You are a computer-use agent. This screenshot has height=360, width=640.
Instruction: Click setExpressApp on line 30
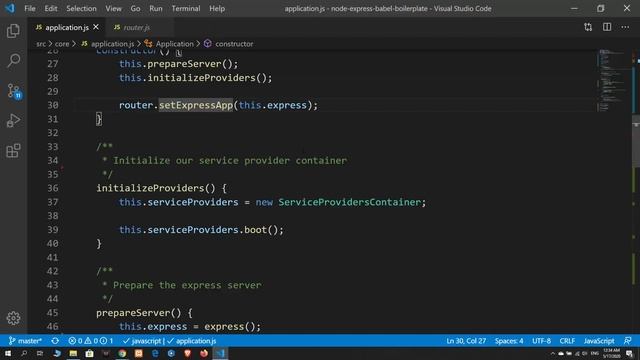[196, 105]
